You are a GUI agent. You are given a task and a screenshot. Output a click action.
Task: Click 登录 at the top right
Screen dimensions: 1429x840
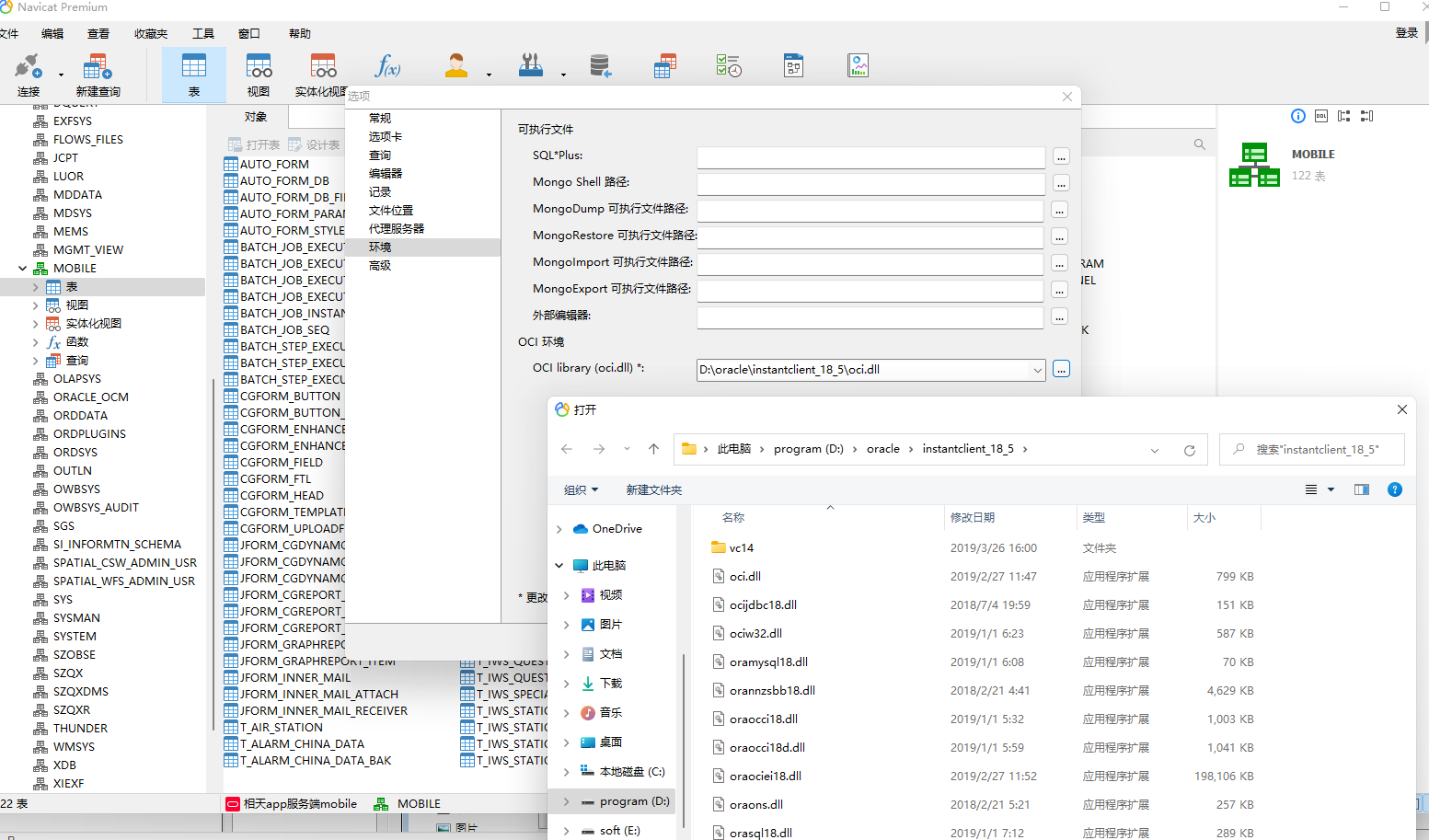(x=1407, y=33)
